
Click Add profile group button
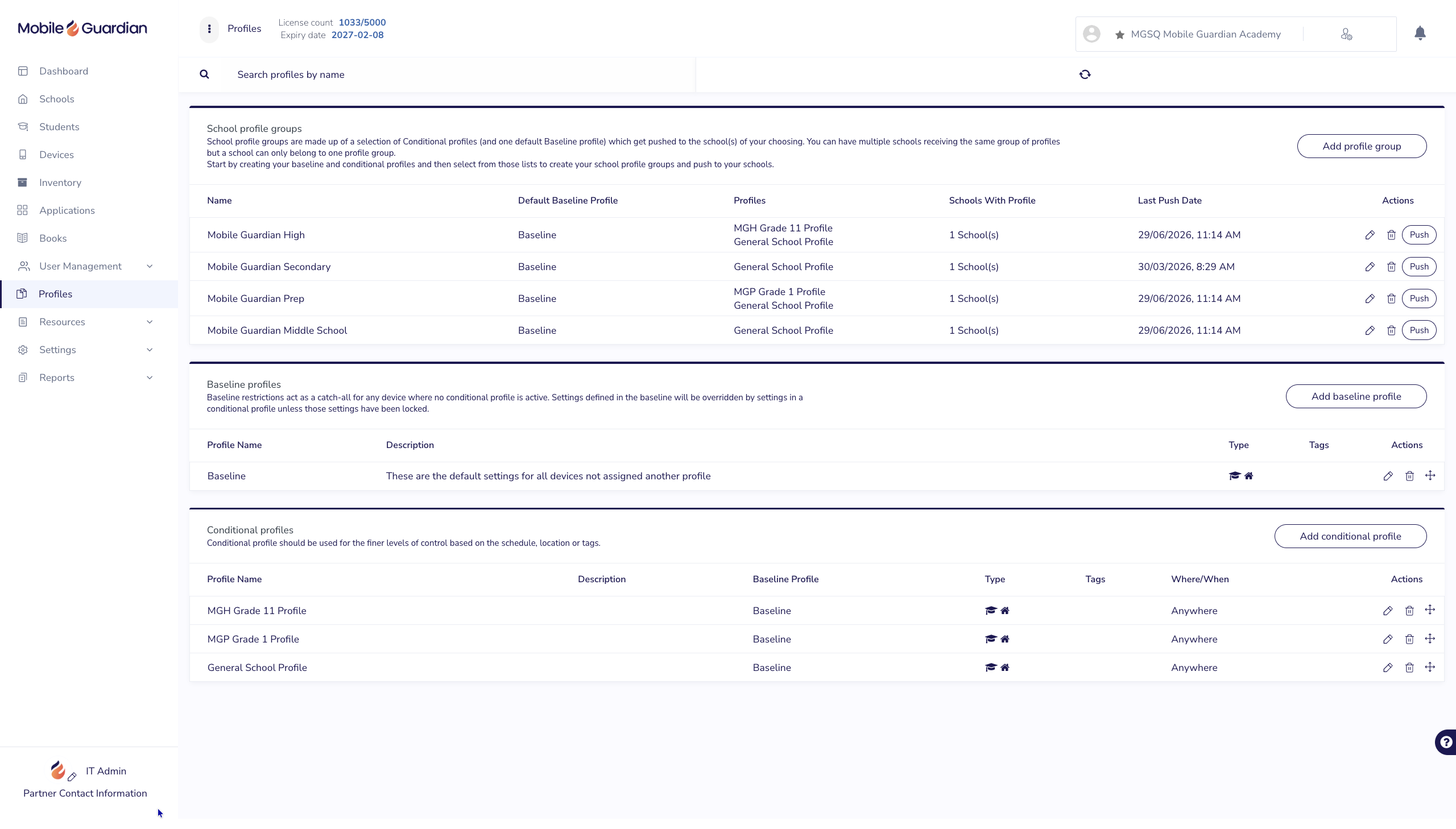pos(1362,146)
